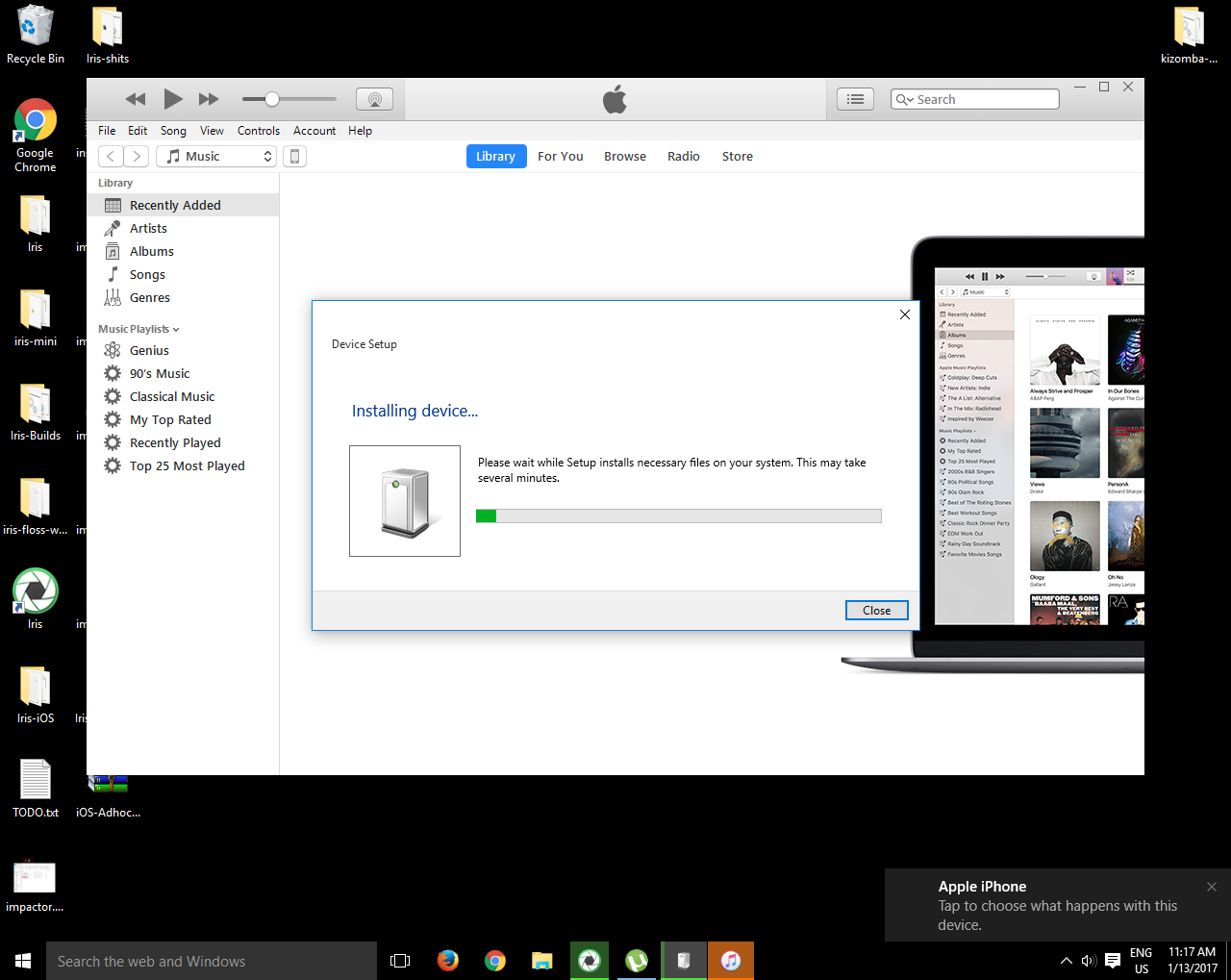Select the TODO.txt desktop file
Image resolution: width=1231 pixels, height=980 pixels.
pos(36,789)
